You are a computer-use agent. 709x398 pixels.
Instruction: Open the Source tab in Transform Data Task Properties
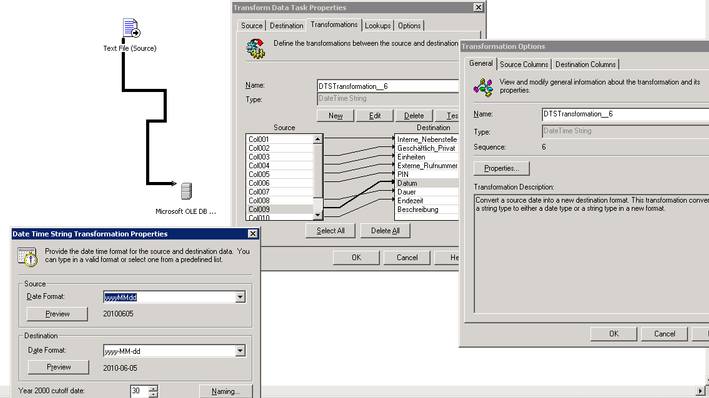click(251, 26)
